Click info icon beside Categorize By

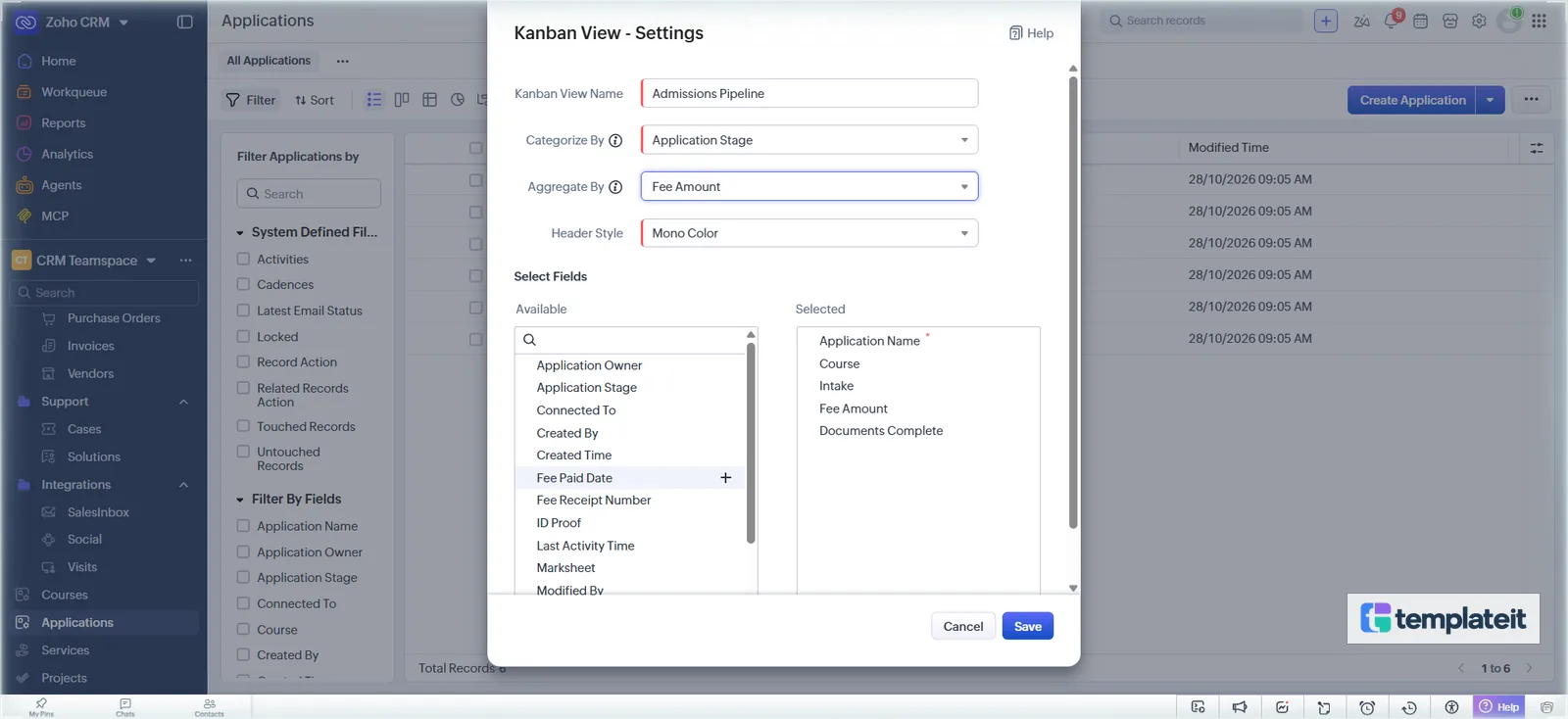615,140
